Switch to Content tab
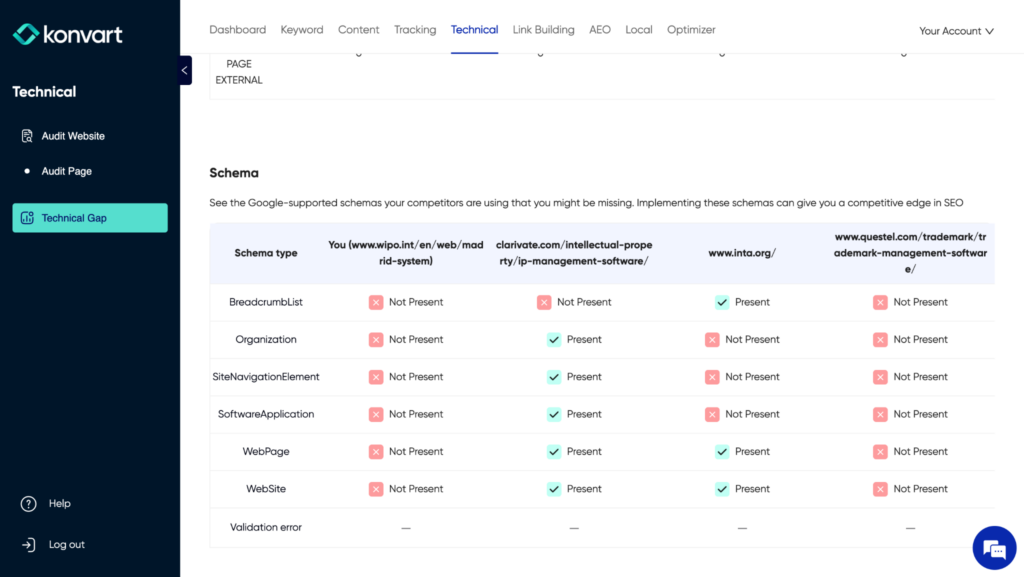 [359, 30]
